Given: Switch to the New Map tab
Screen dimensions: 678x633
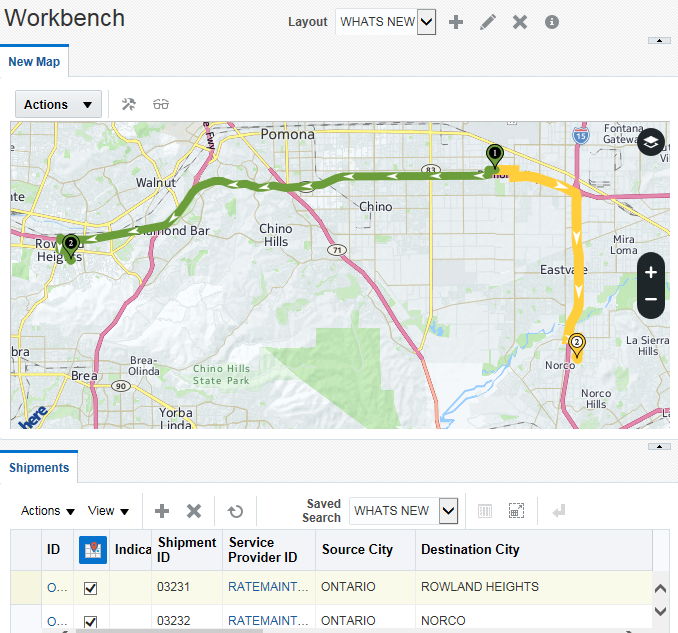Looking at the screenshot, I should click(x=34, y=61).
